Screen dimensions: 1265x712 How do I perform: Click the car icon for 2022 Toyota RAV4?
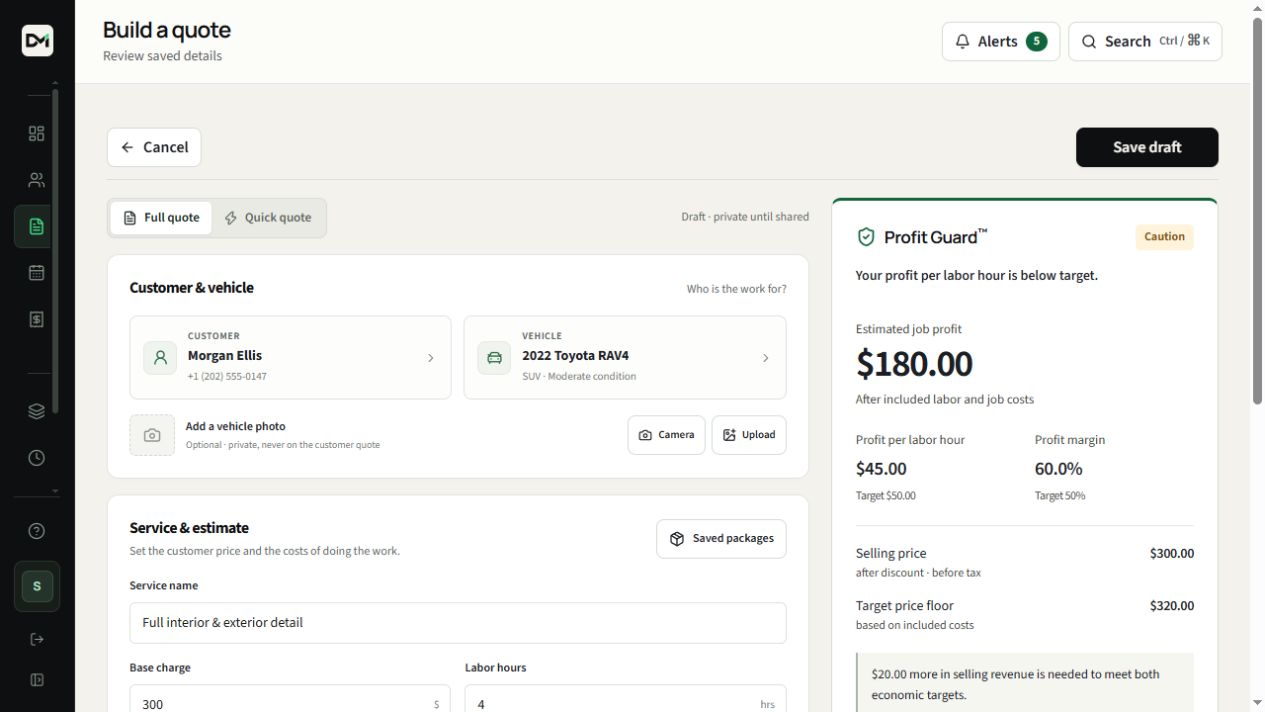[494, 358]
